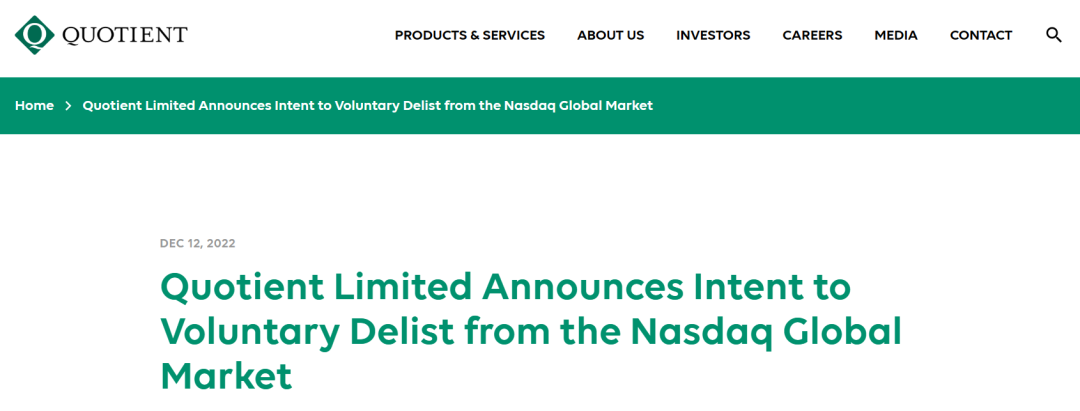Viewport: 1080px width, 411px height.
Task: Open the Contact page
Action: pos(980,35)
